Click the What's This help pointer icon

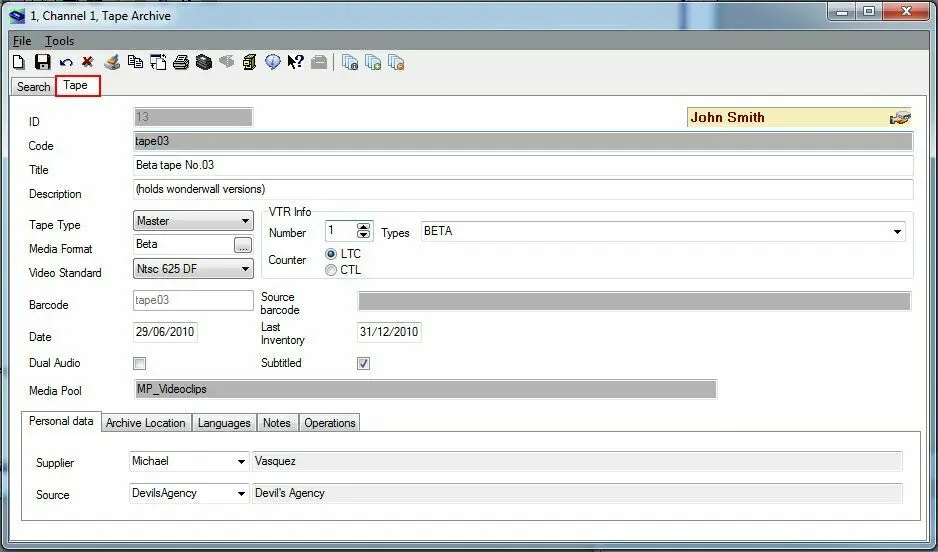(x=295, y=63)
